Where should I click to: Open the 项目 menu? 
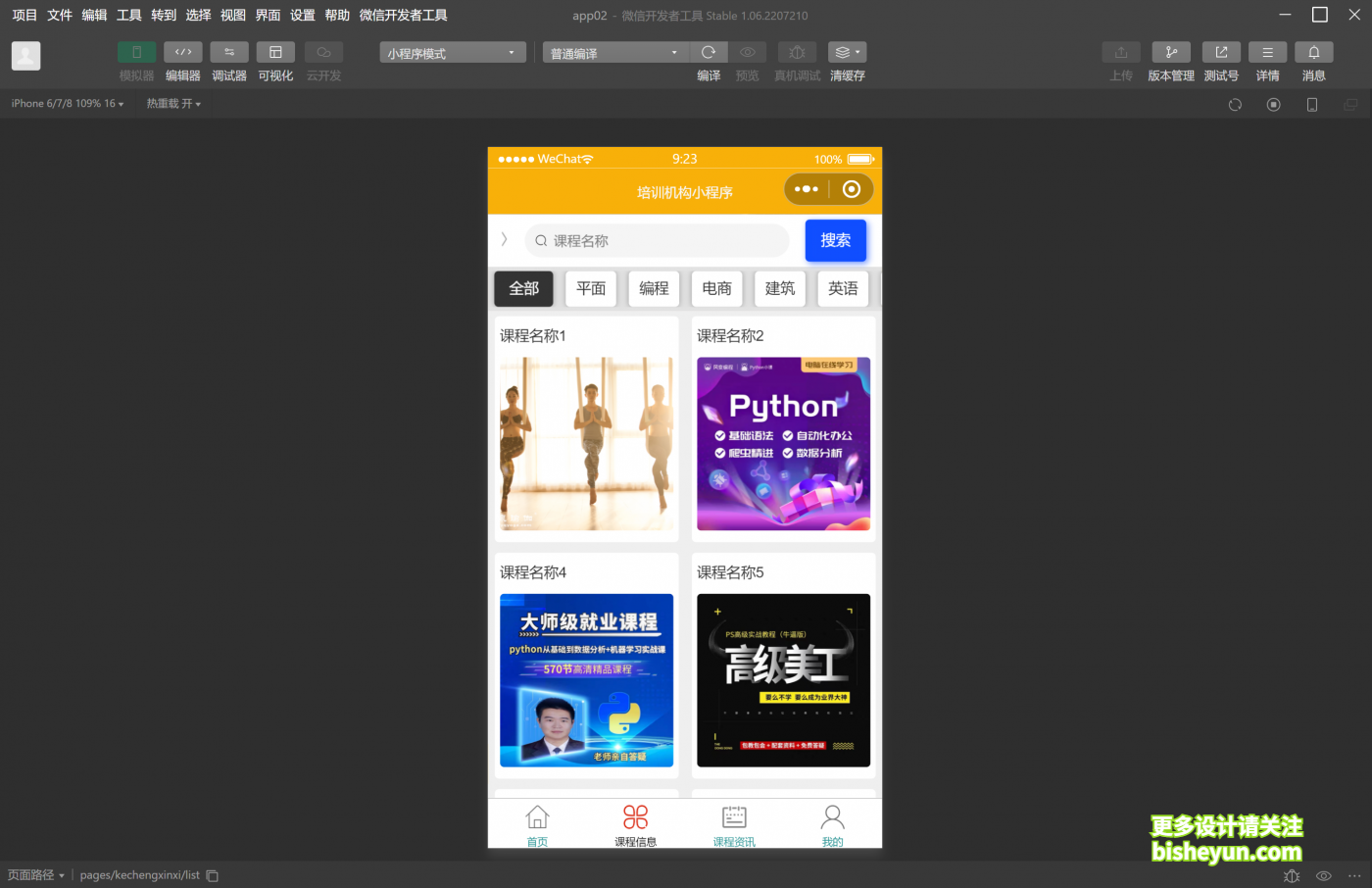click(x=24, y=15)
